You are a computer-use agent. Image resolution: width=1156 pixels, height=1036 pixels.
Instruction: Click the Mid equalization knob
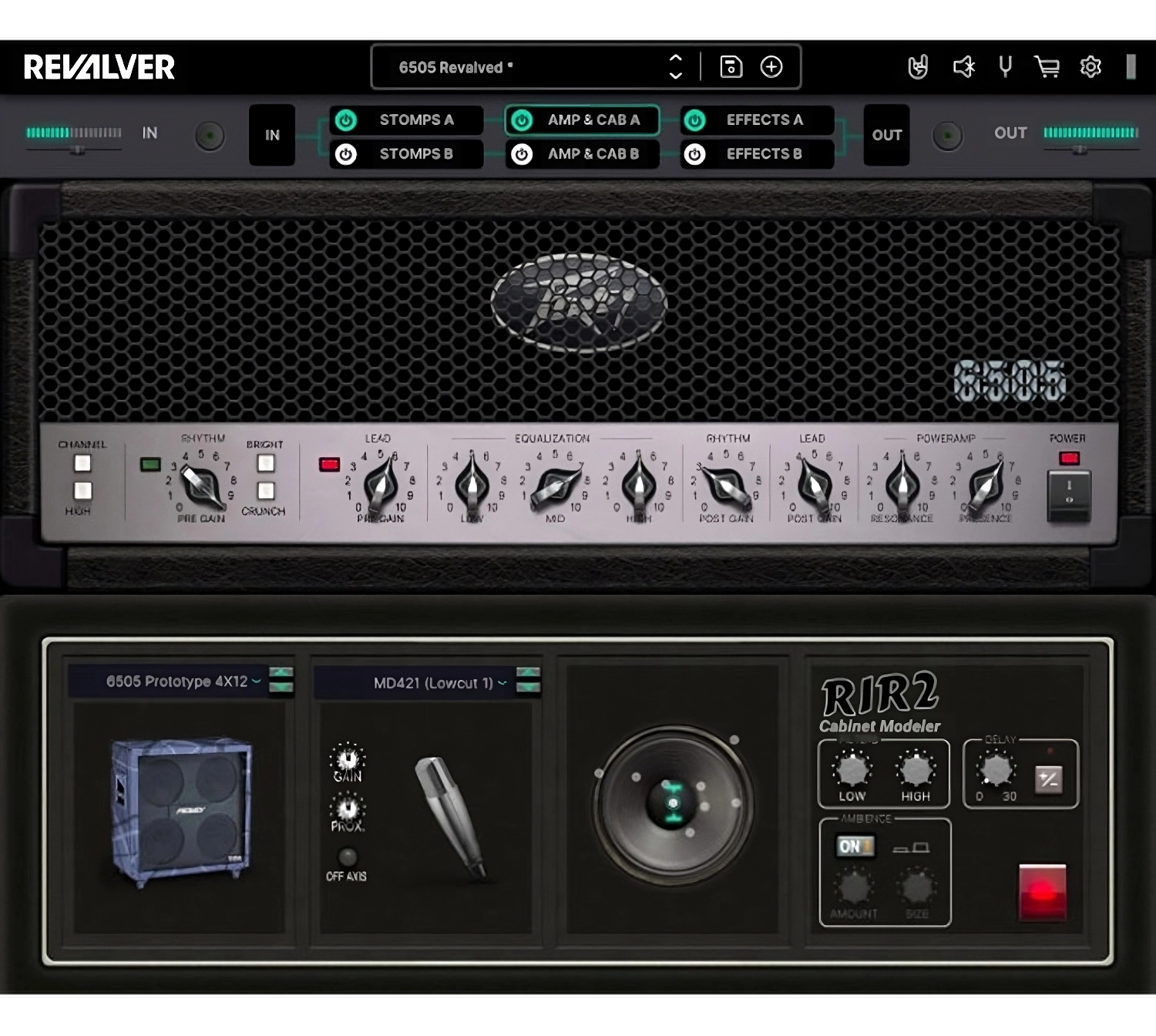tap(556, 486)
